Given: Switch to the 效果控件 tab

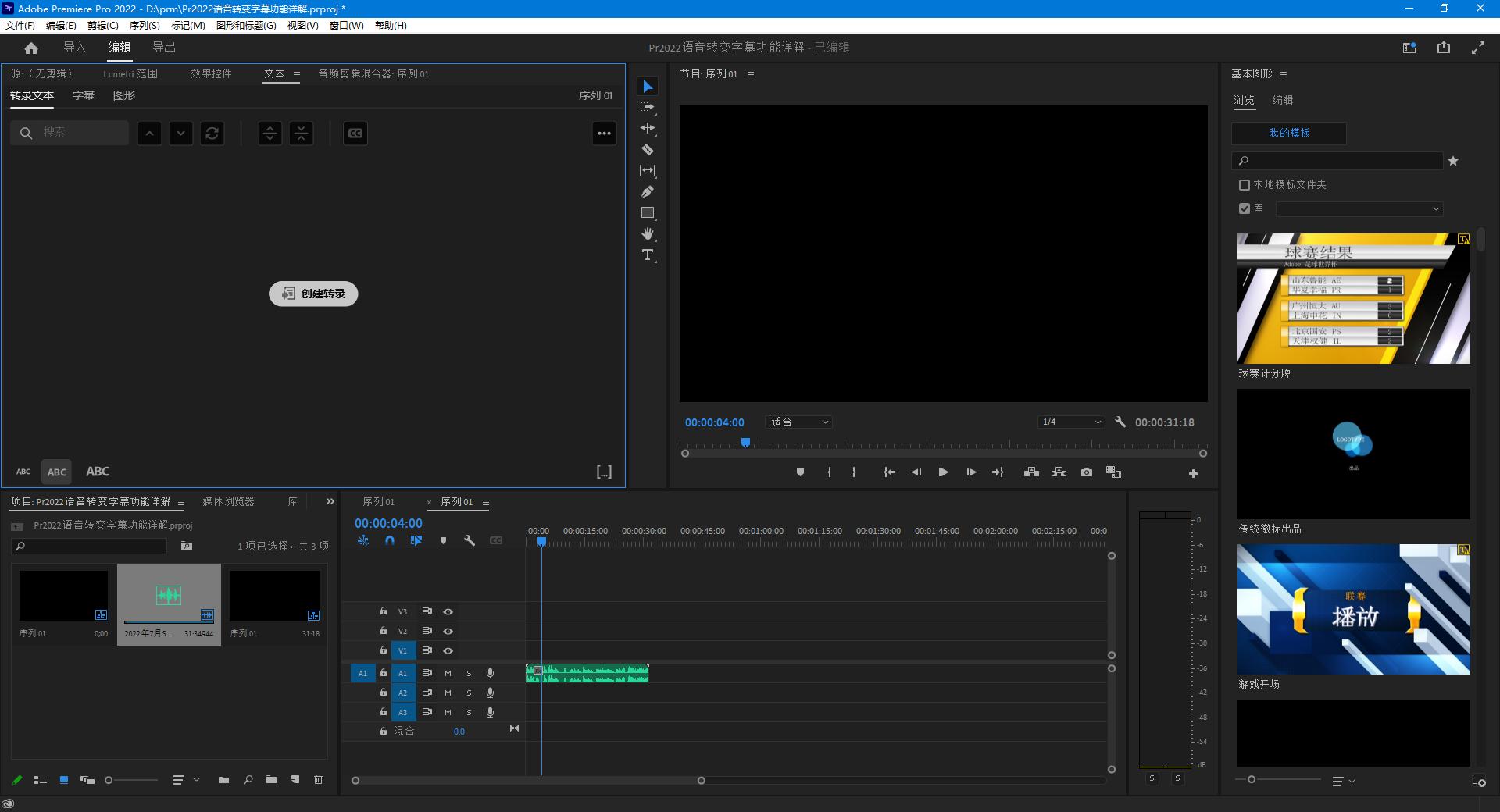Looking at the screenshot, I should [211, 73].
